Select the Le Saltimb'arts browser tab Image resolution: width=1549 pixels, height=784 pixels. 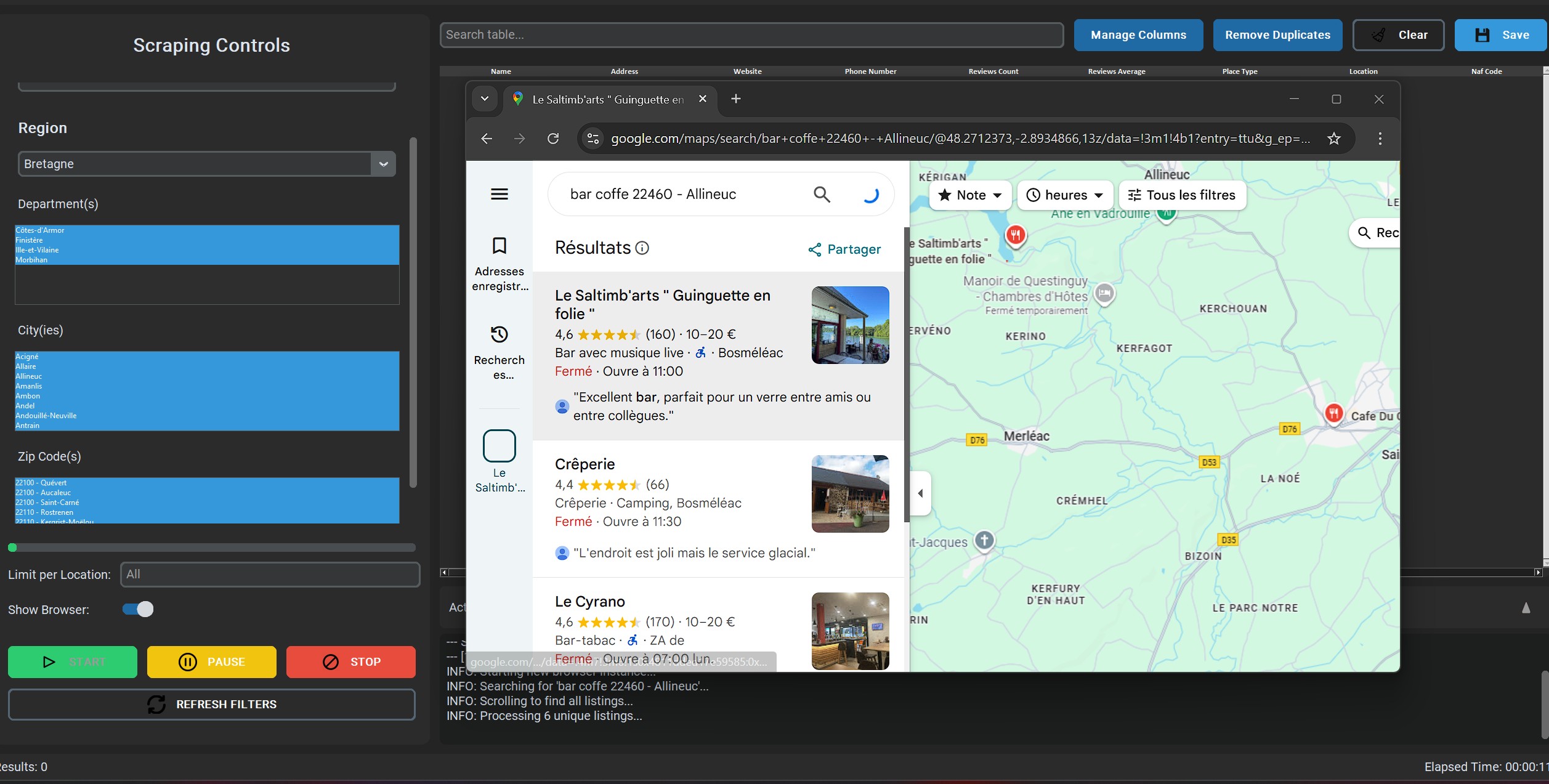607,99
